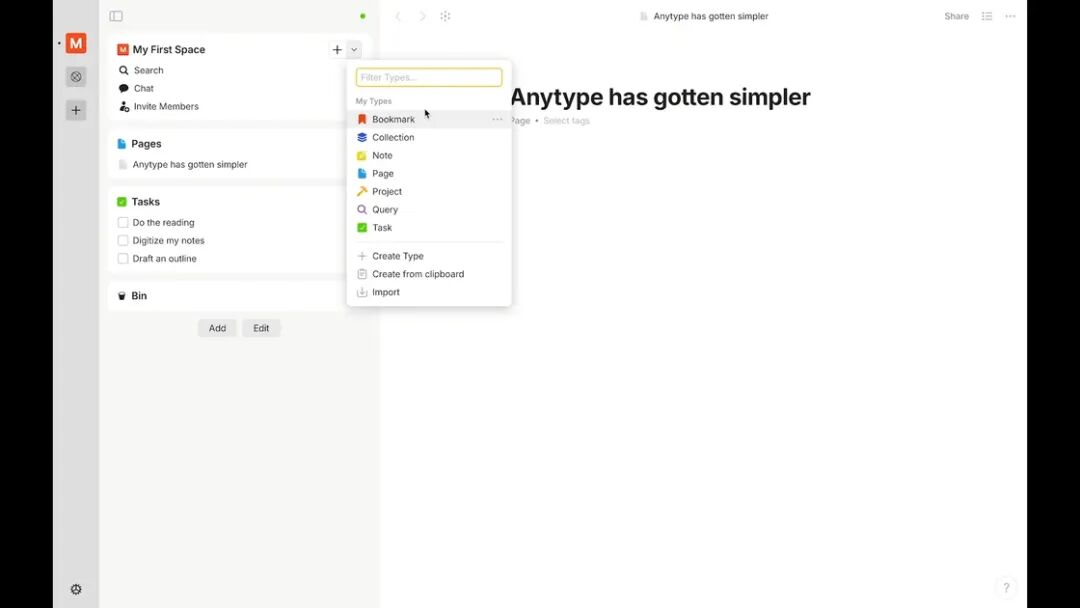Open the Search icon in the sidebar

tap(123, 70)
